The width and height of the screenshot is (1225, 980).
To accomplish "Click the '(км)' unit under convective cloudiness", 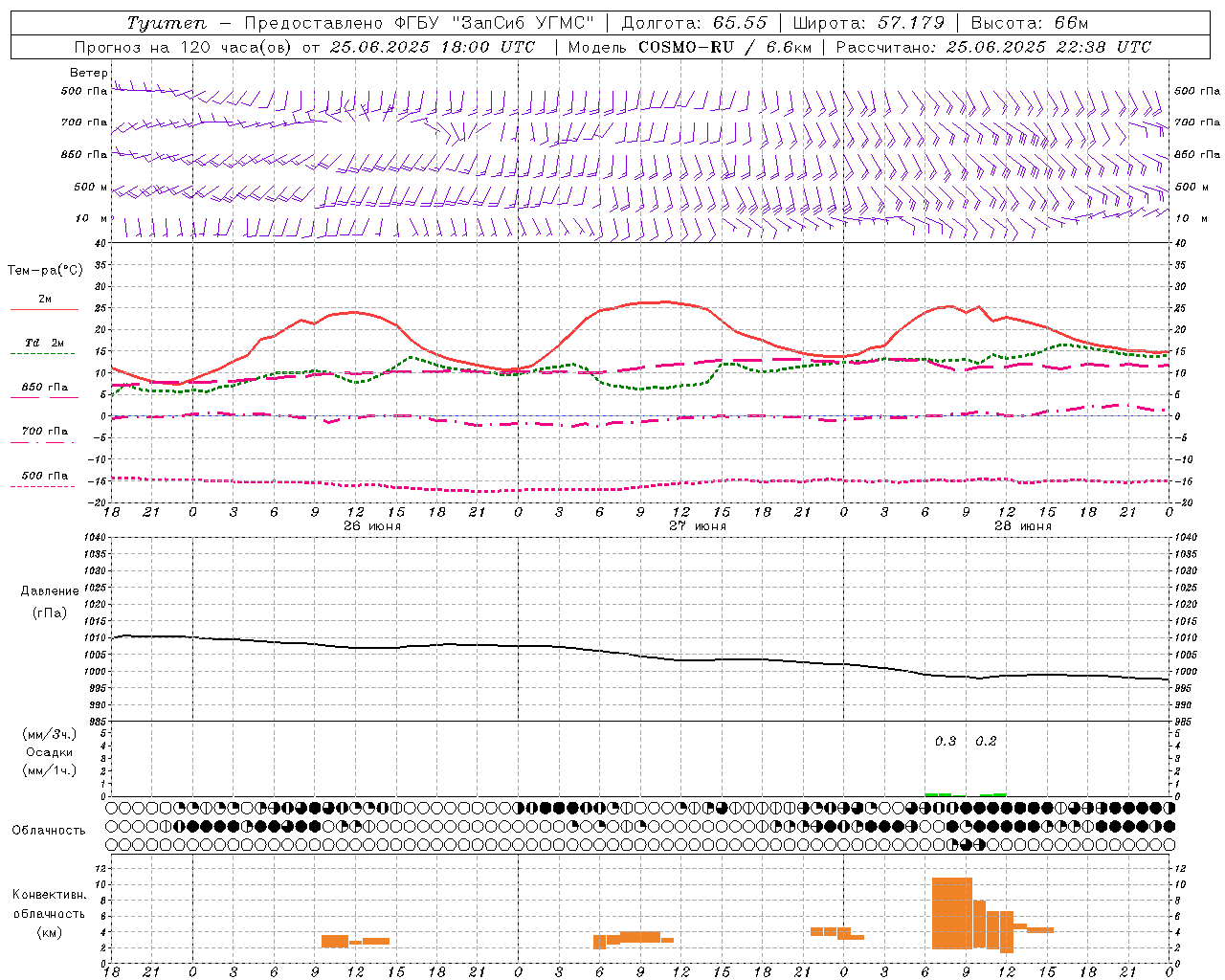I will 49,932.
